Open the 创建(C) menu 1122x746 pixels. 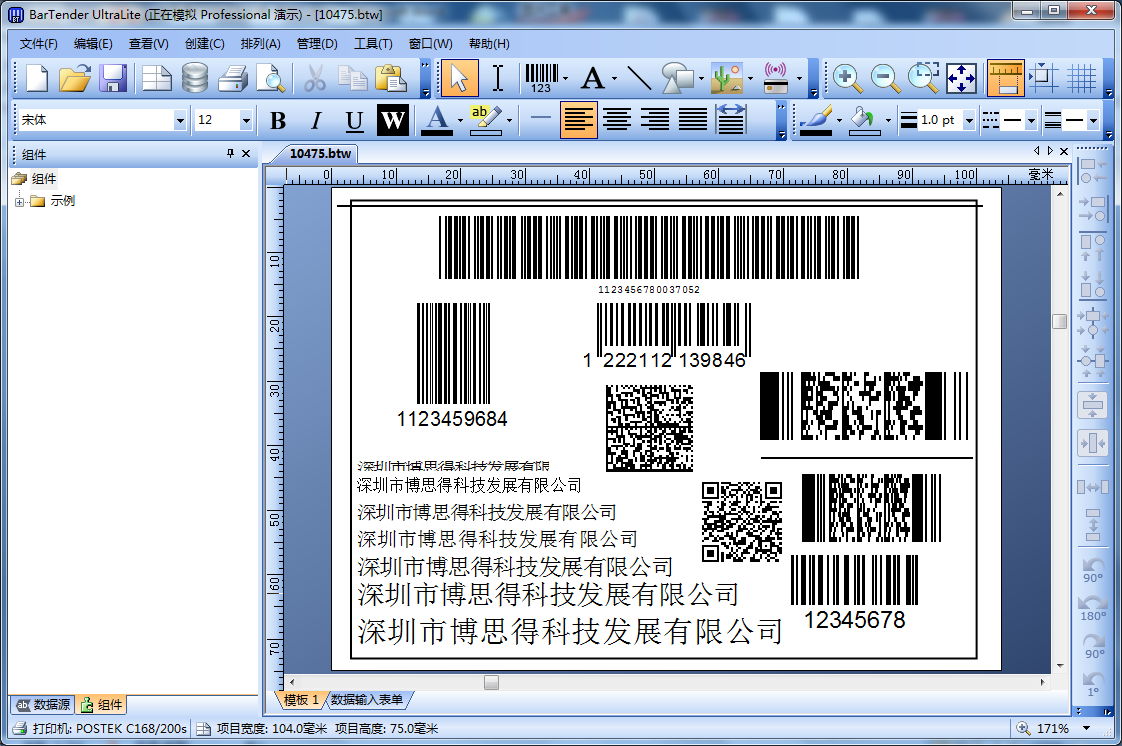205,44
